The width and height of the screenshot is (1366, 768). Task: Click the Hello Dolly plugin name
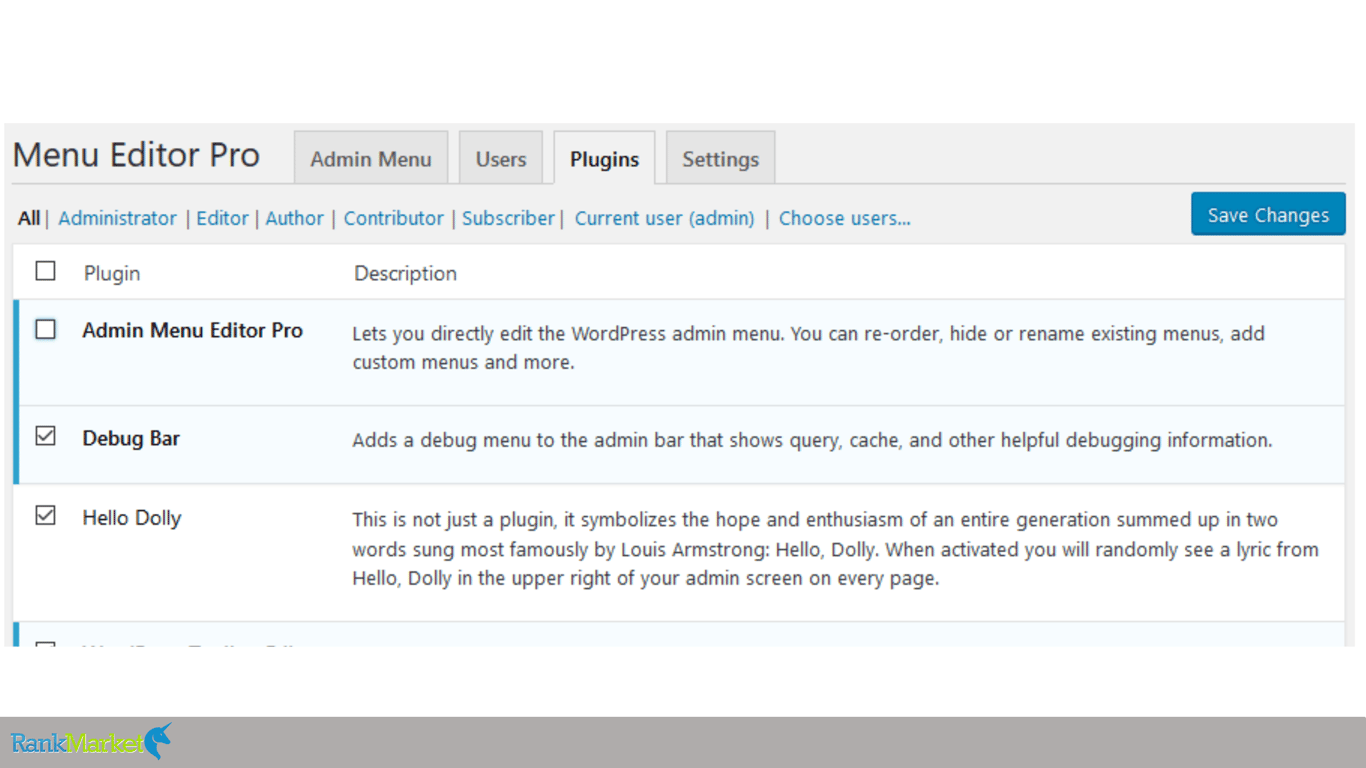[x=131, y=518]
